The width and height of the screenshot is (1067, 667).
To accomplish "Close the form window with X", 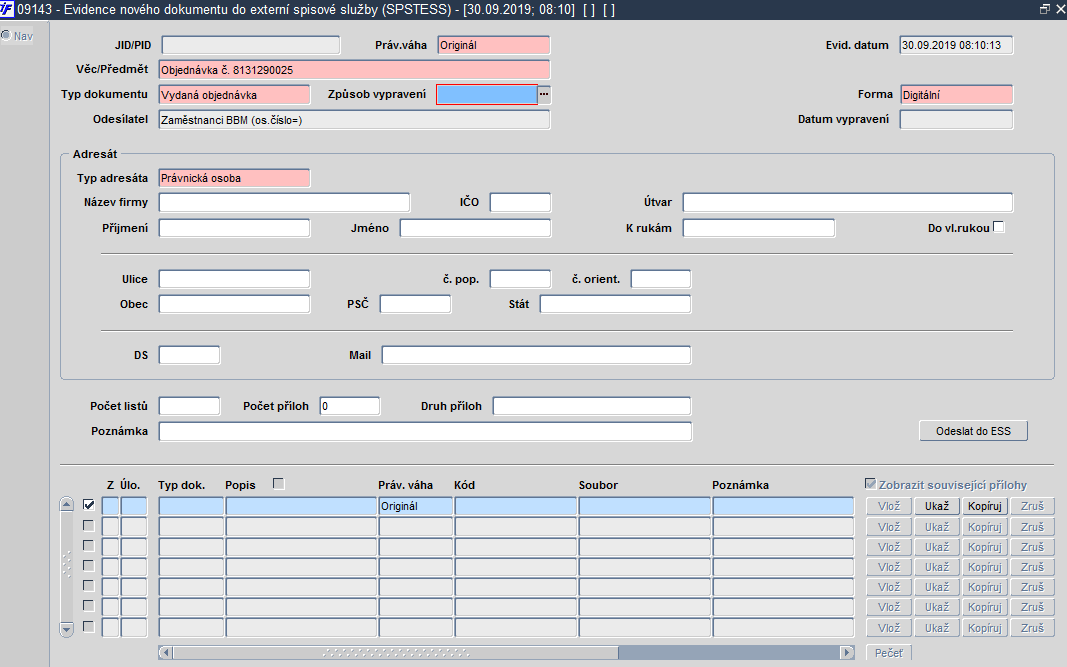I will pos(1060,10).
